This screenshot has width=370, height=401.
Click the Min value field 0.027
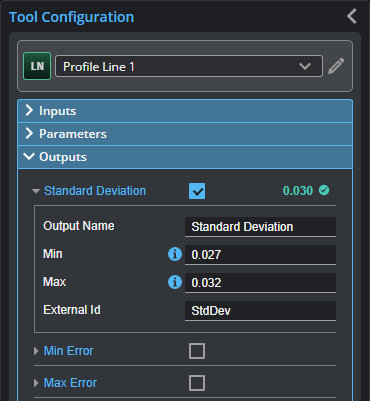pos(260,255)
